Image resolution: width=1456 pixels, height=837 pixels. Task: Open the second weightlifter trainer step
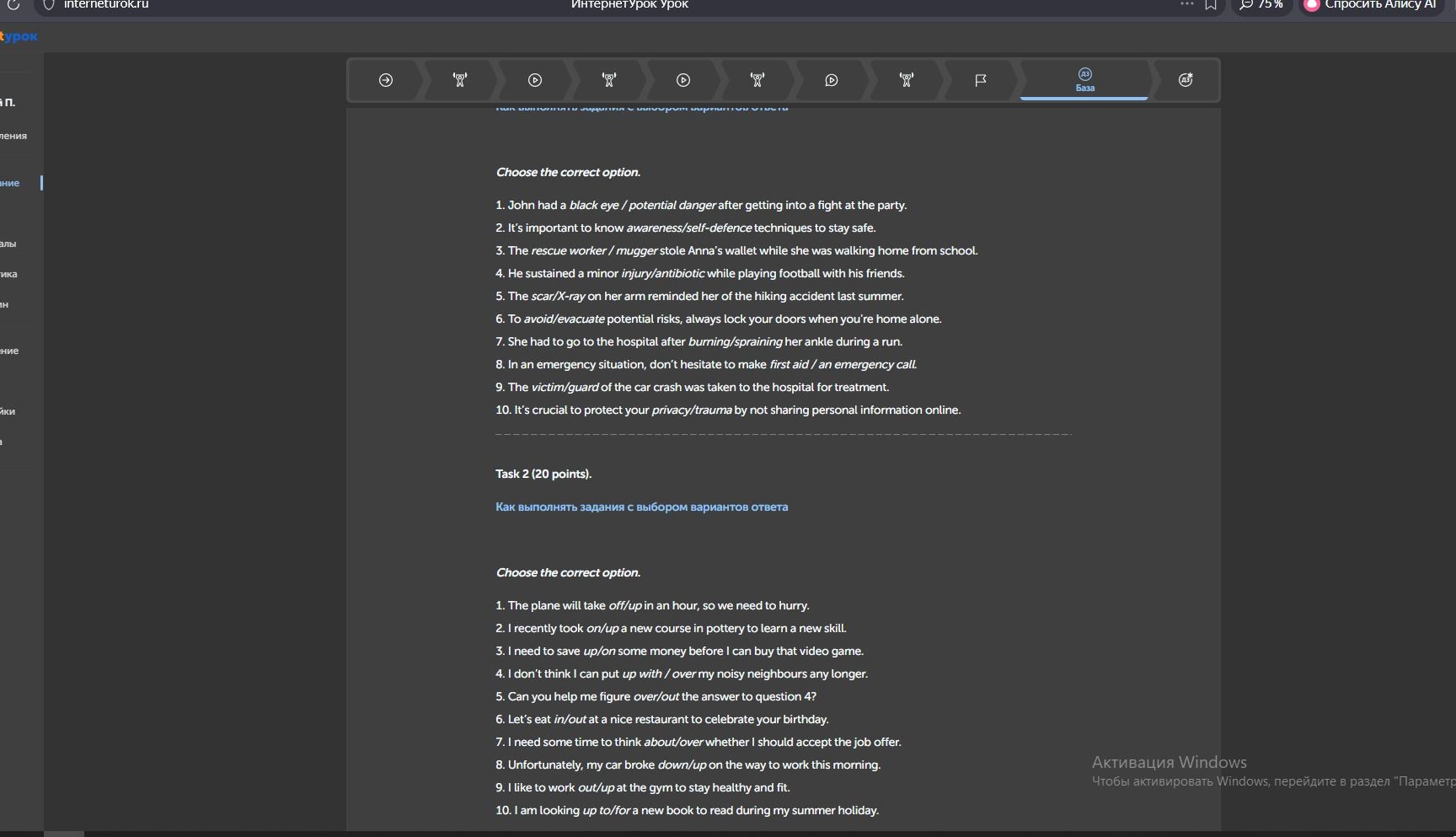pyautogui.click(x=609, y=80)
